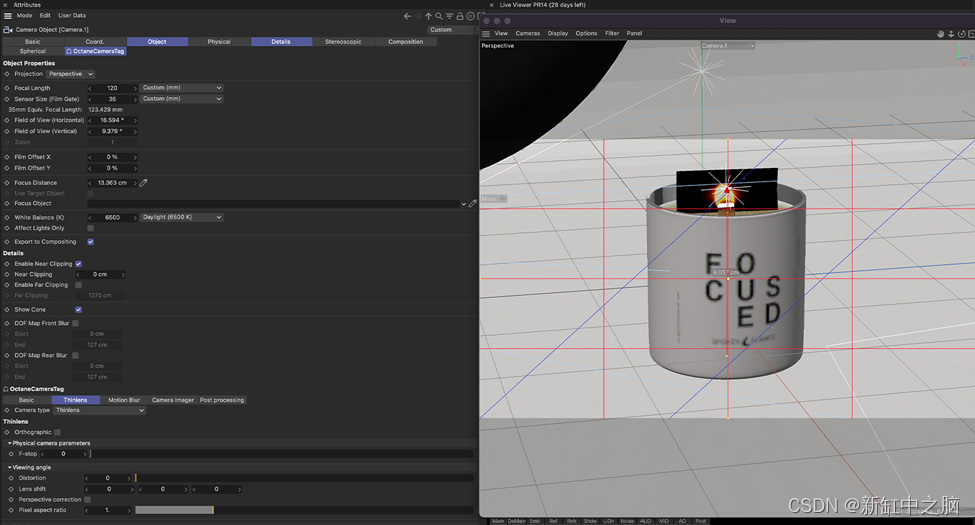Switch to the Physical tab
The height and width of the screenshot is (525, 975).
[x=219, y=42]
